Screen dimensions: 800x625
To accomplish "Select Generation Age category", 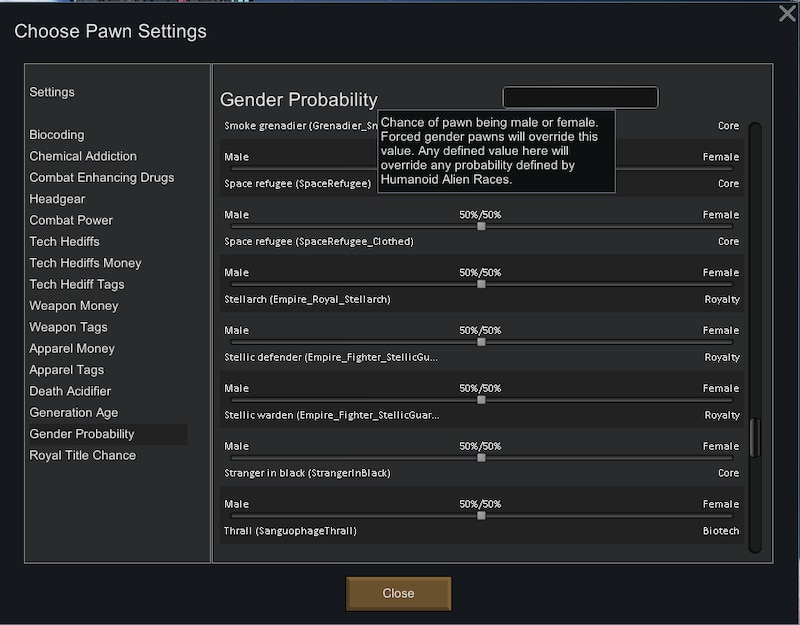I will point(73,413).
